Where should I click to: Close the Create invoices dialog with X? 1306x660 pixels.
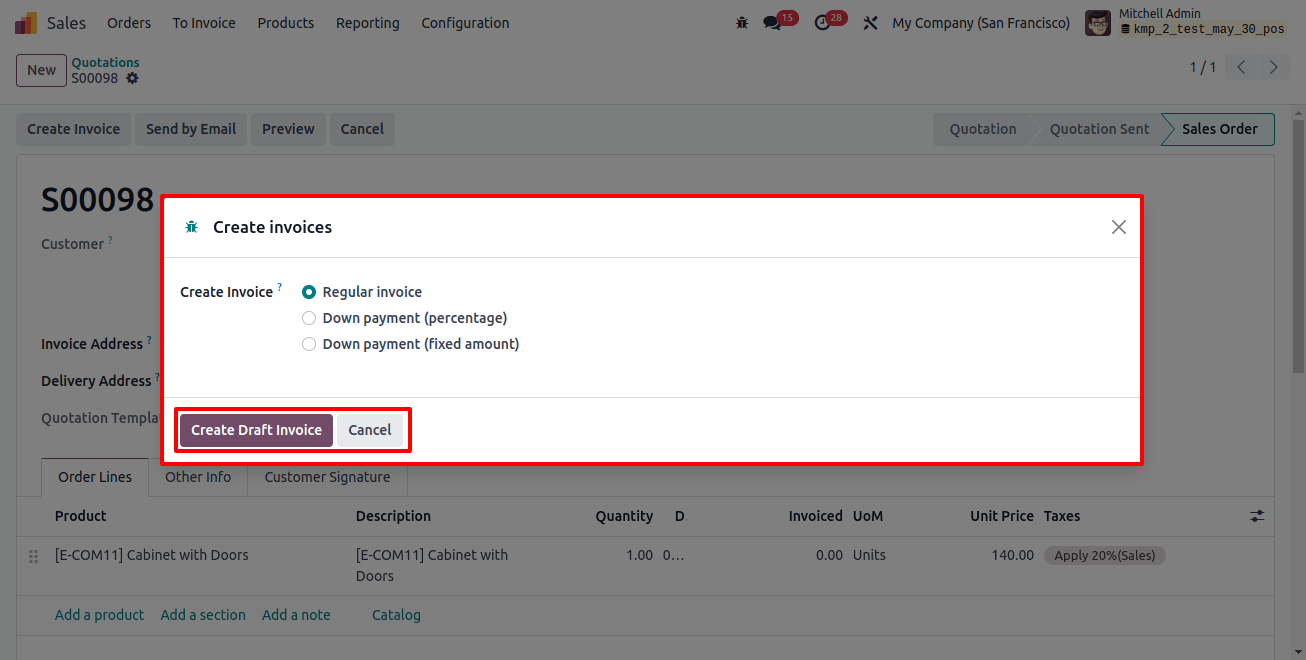point(1119,227)
